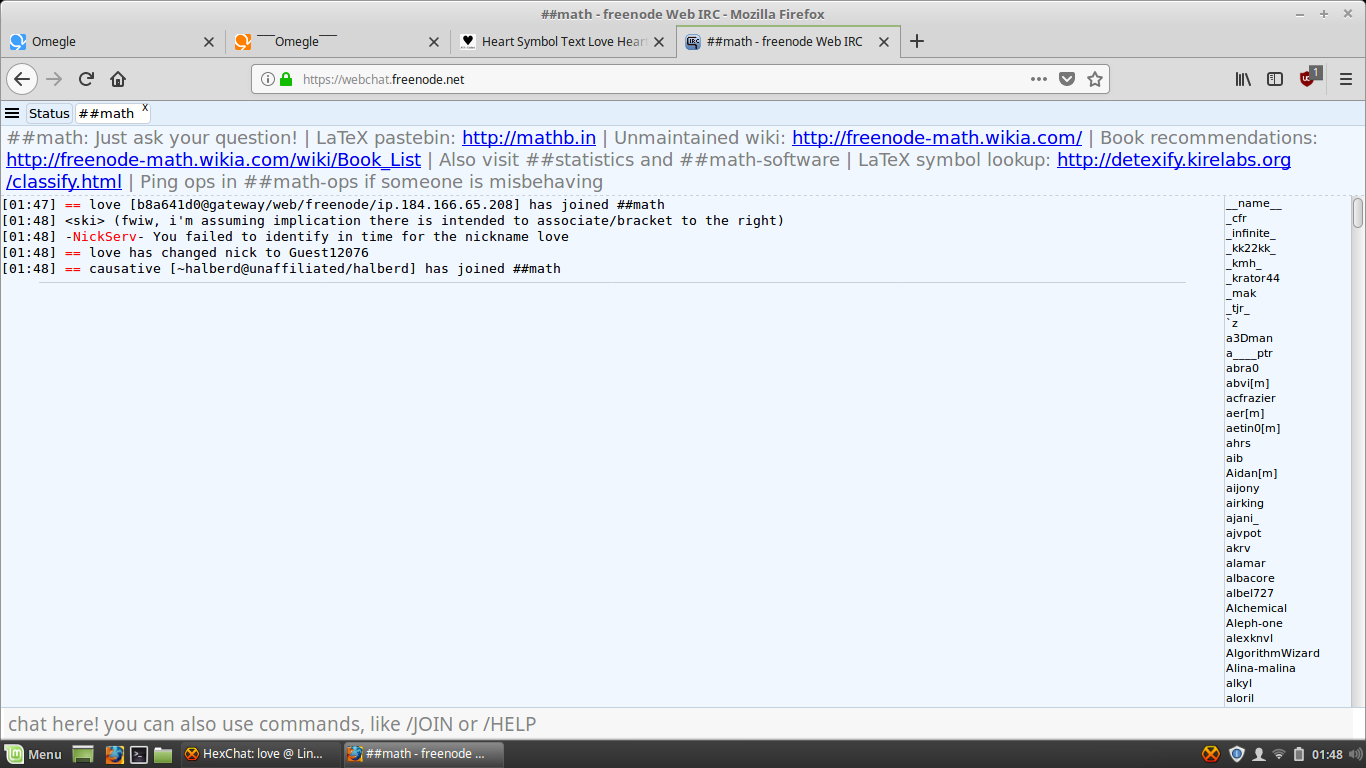Screen dimensions: 1366x768
Task: View the green padlock connection details
Action: pyautogui.click(x=285, y=79)
